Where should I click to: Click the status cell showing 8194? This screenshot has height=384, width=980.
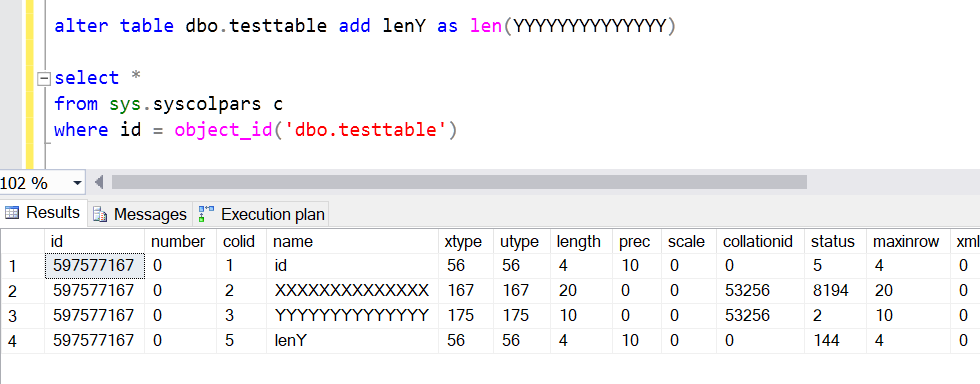(835, 291)
